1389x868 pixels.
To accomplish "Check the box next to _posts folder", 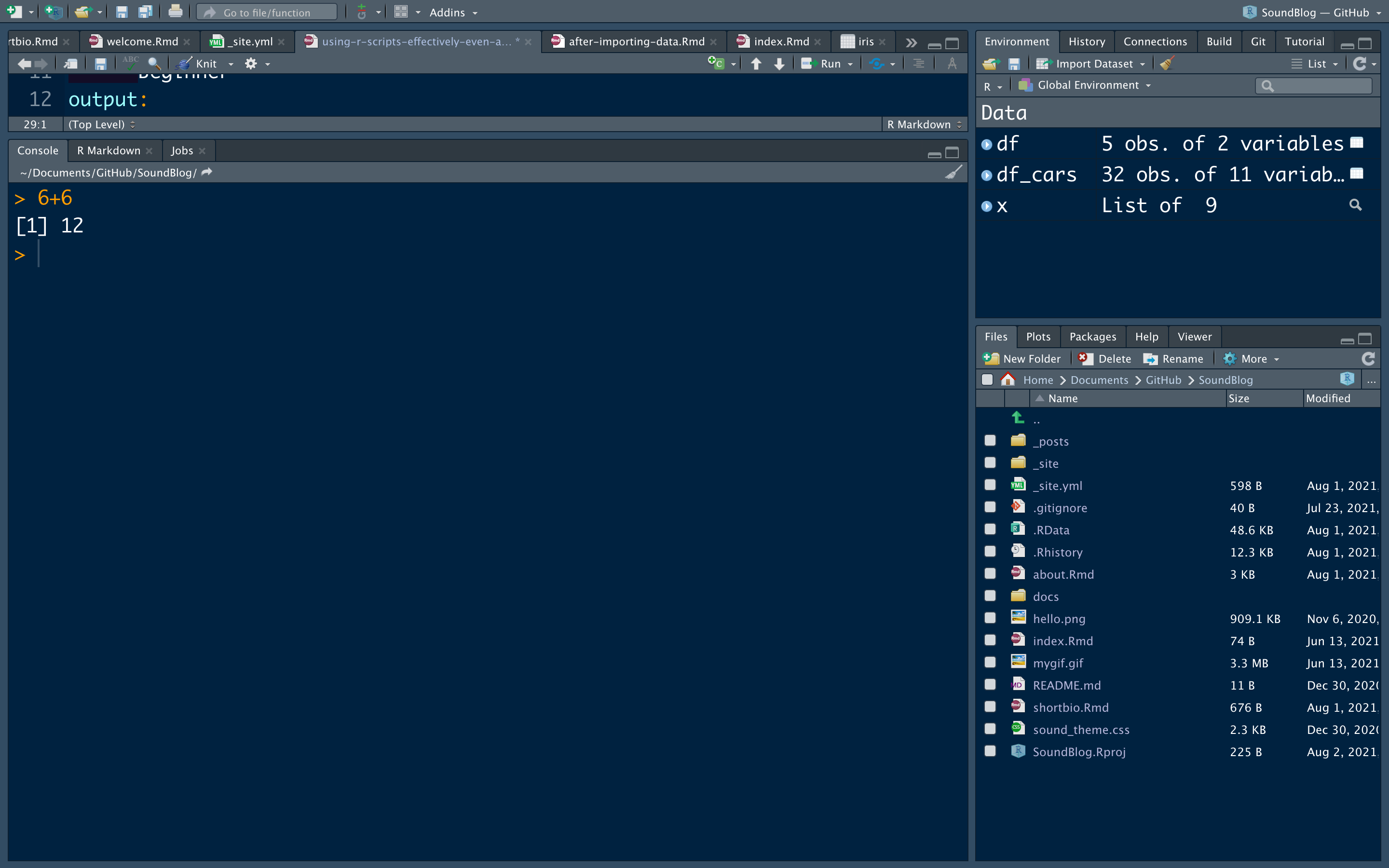I will pos(990,440).
